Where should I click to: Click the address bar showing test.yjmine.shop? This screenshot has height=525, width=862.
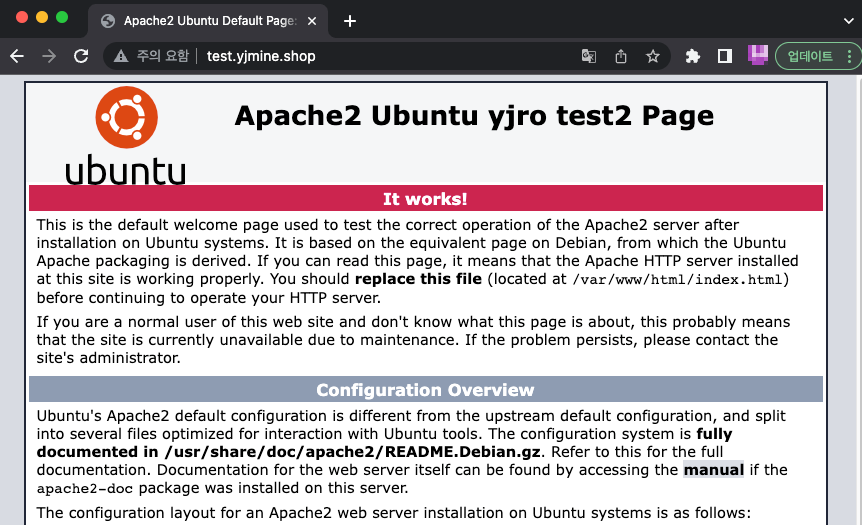(385, 56)
